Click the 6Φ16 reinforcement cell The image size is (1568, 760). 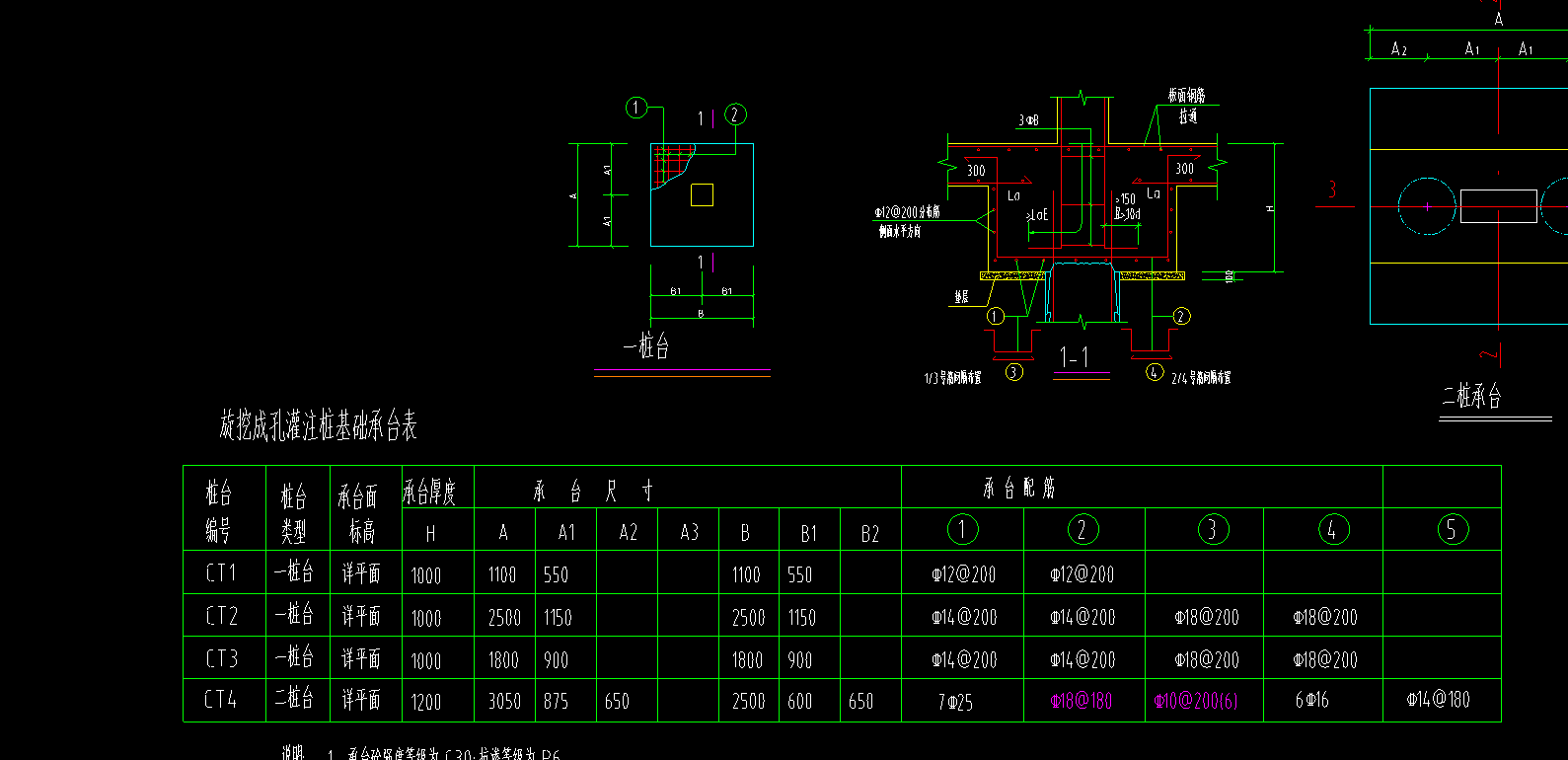pyautogui.click(x=1311, y=701)
